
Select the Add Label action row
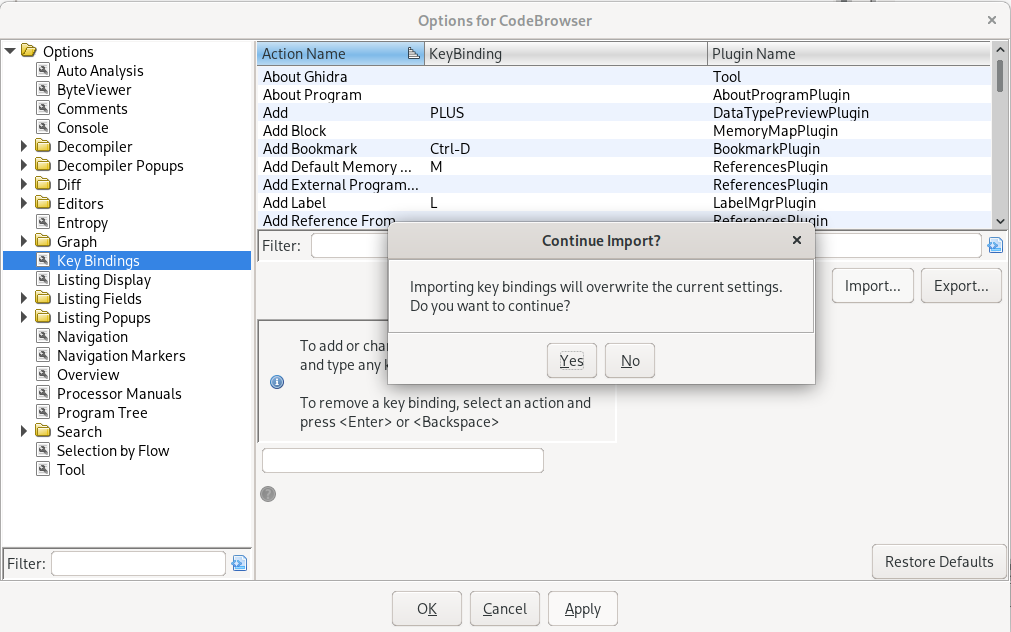[623, 202]
